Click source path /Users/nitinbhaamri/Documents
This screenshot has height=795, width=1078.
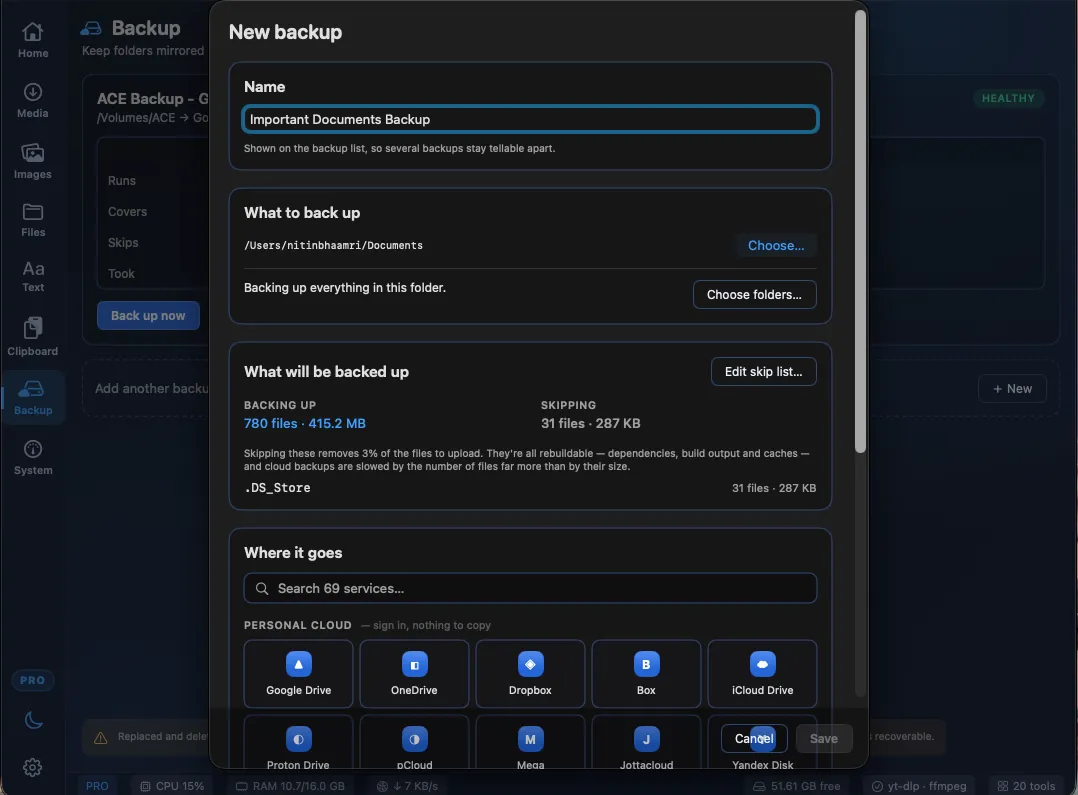(333, 246)
